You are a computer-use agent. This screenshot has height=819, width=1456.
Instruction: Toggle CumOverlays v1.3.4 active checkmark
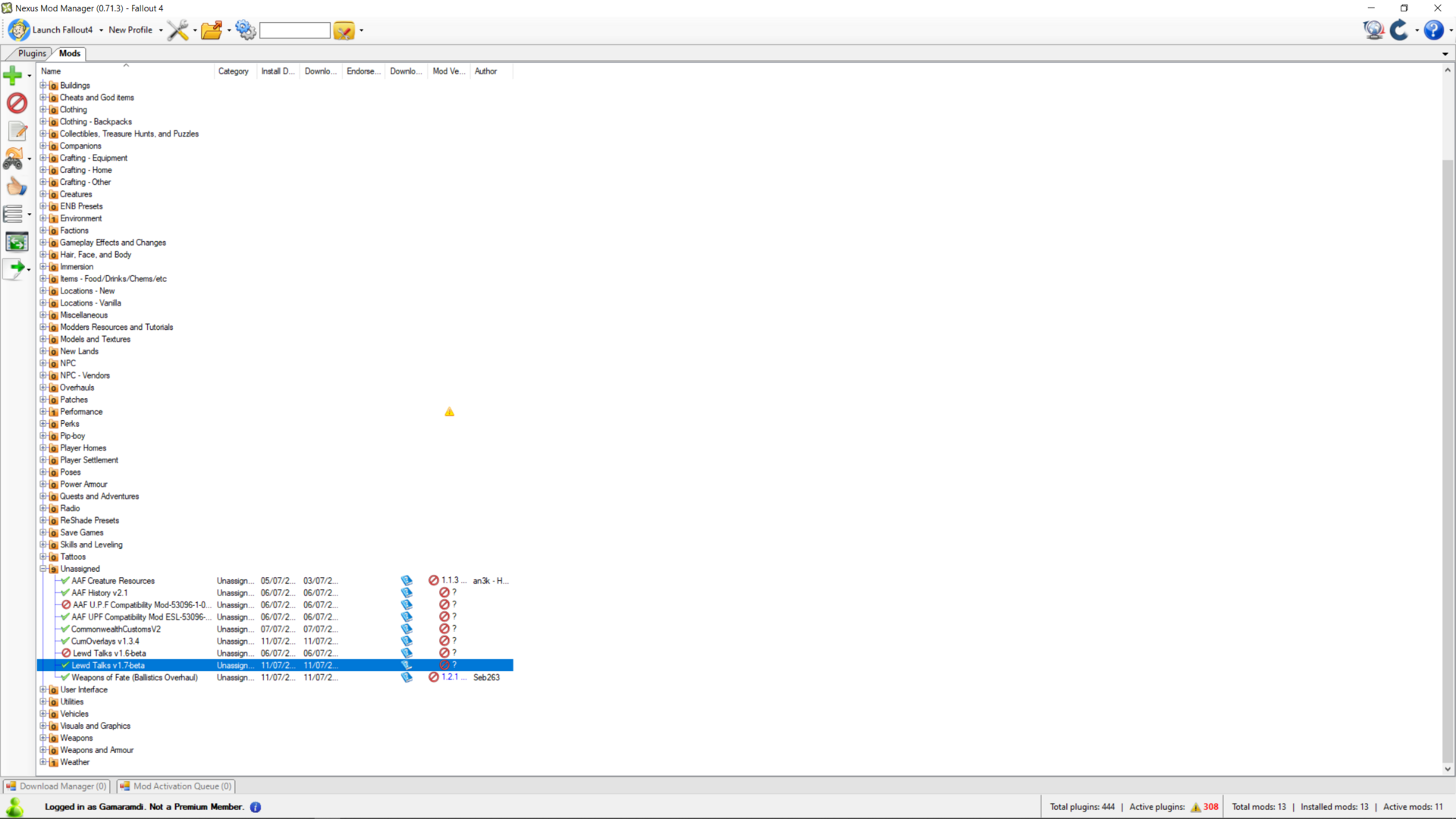click(65, 642)
